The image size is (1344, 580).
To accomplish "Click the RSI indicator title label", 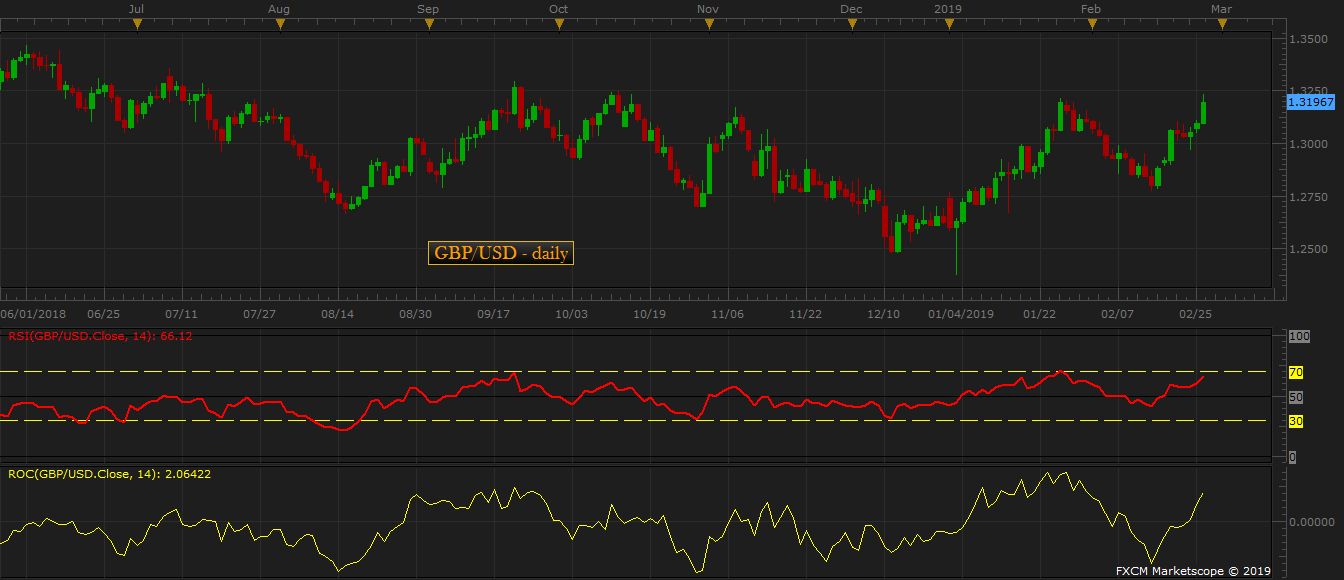I will (100, 336).
